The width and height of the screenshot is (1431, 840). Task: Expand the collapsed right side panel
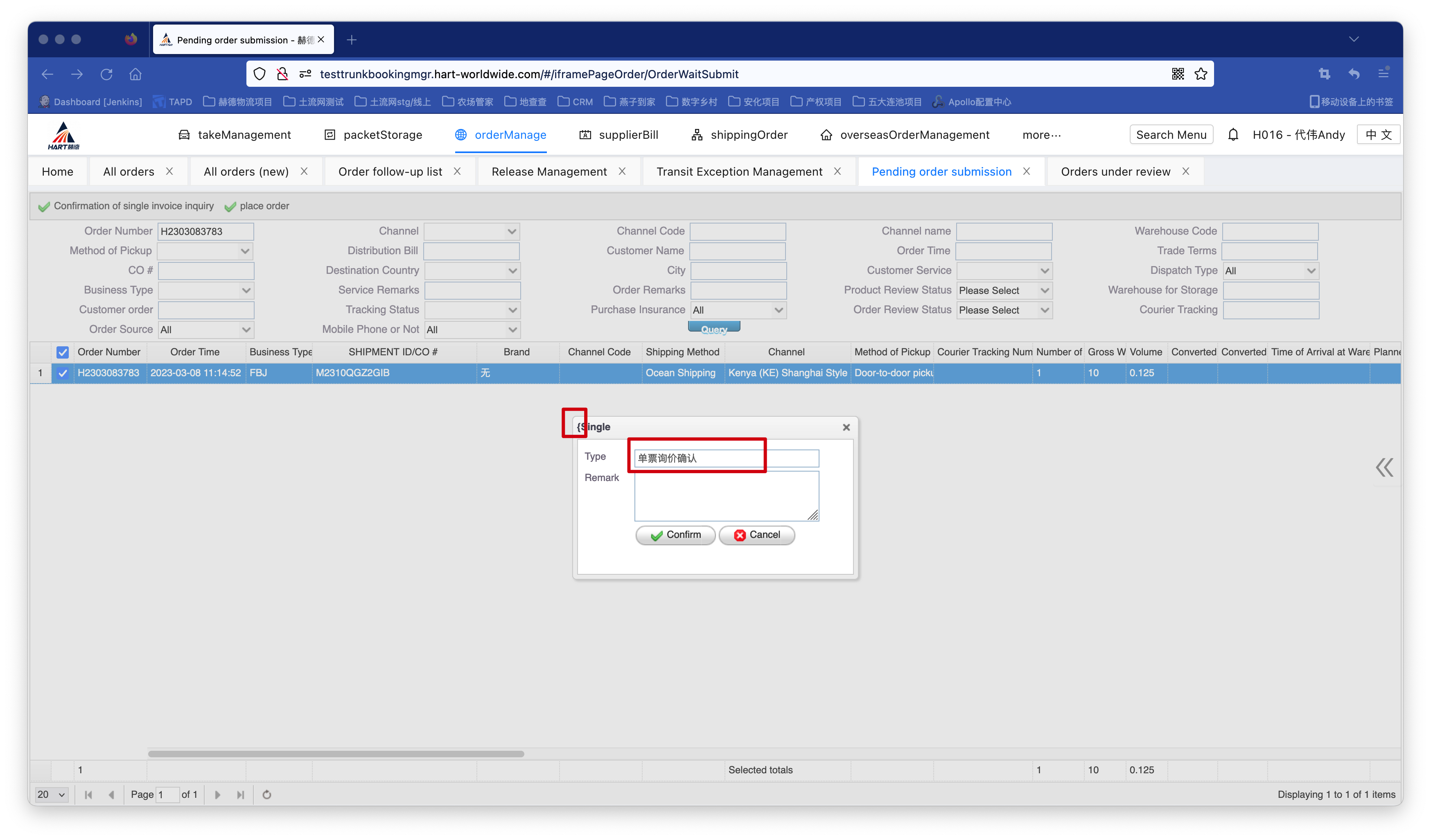coord(1384,467)
